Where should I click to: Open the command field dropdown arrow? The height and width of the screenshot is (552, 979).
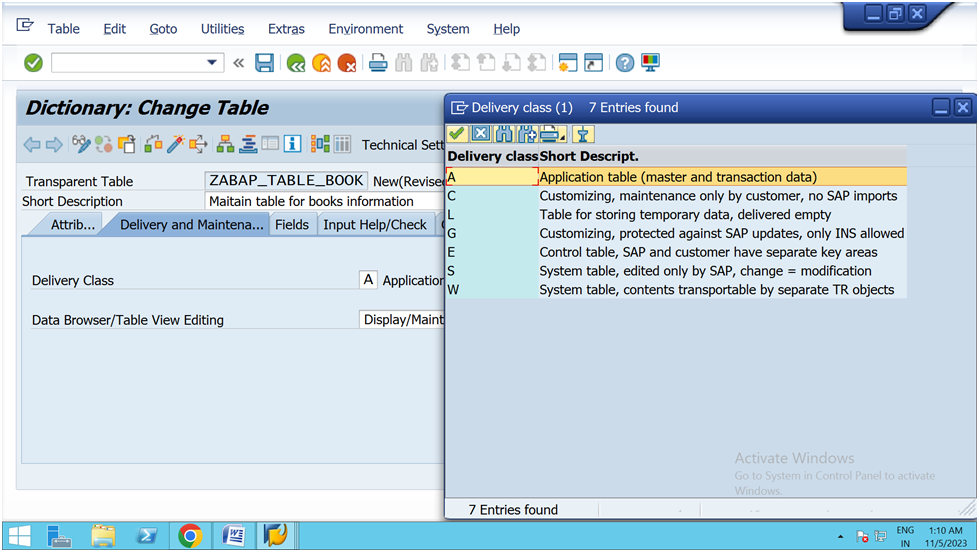[212, 62]
